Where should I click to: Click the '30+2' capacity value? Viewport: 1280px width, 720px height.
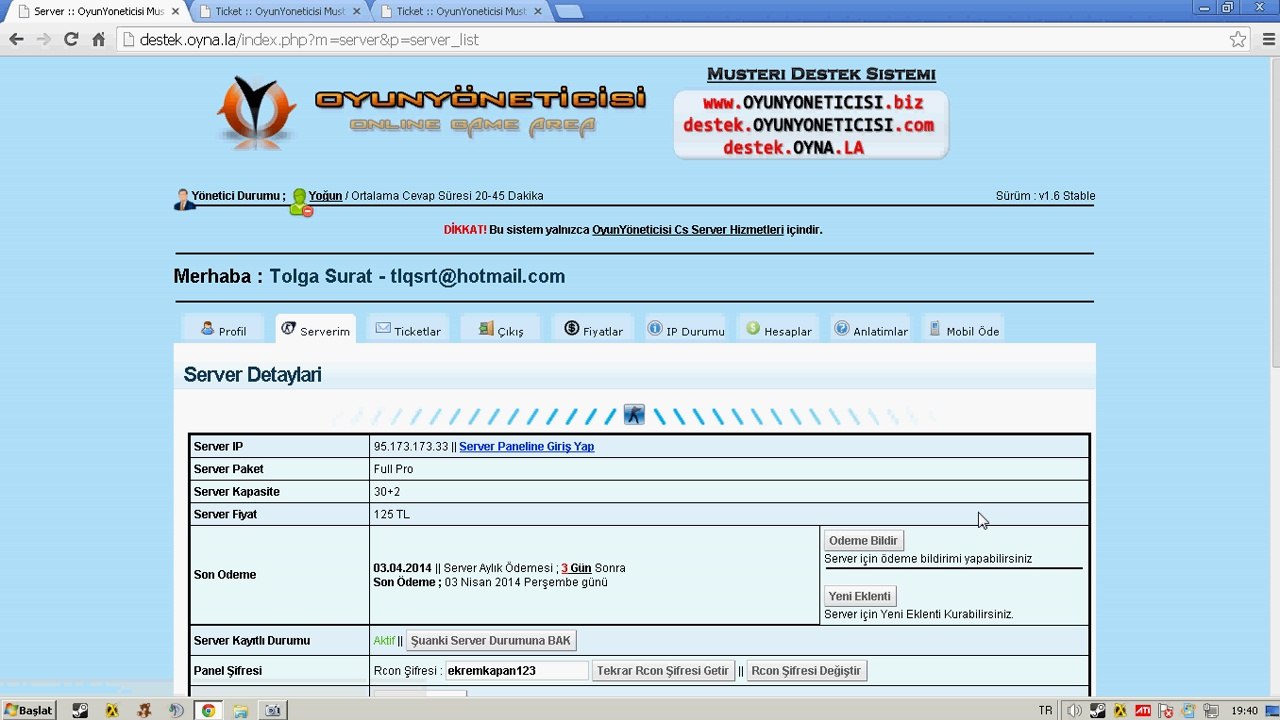coord(389,492)
